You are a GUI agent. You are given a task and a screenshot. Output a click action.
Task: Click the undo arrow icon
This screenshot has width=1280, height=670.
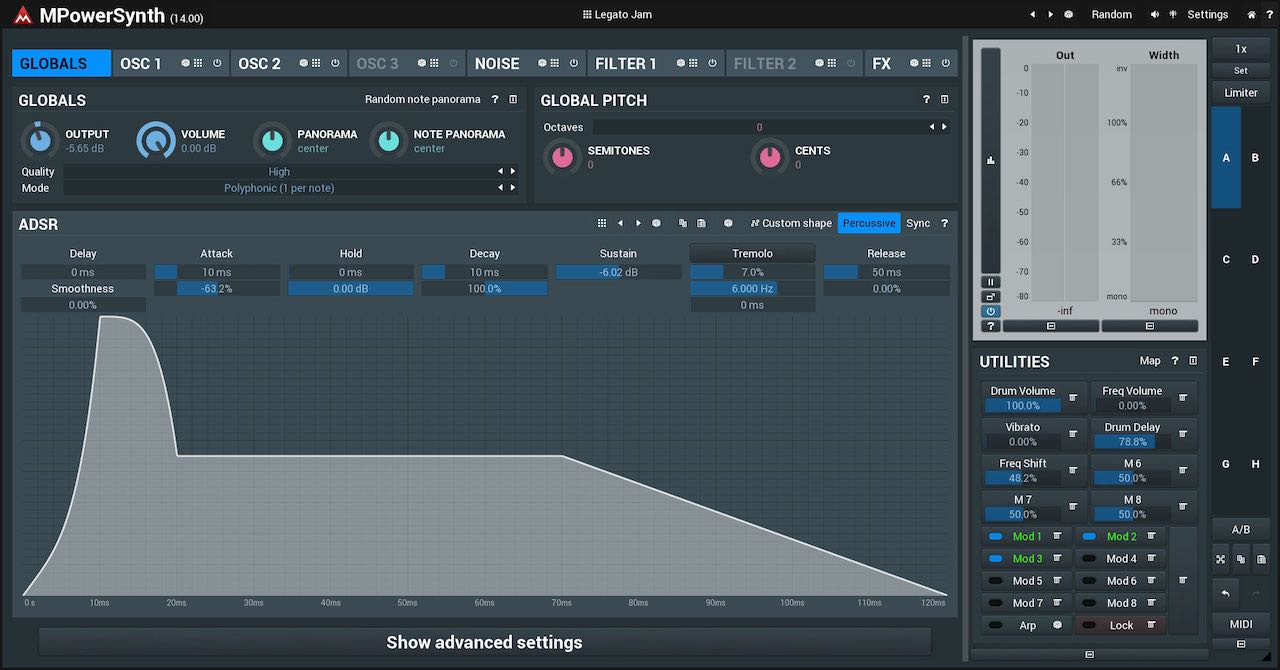[x=1225, y=594]
